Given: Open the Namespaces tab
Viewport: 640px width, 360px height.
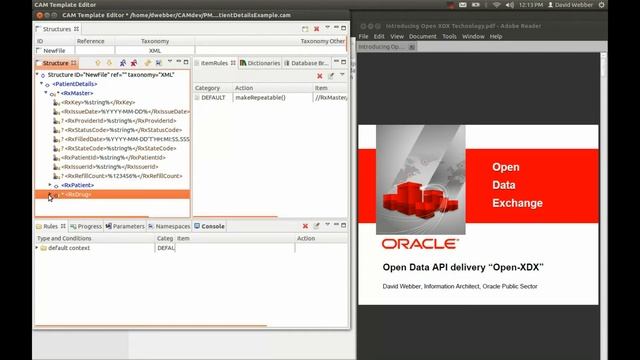Looking at the screenshot, I should (x=169, y=226).
